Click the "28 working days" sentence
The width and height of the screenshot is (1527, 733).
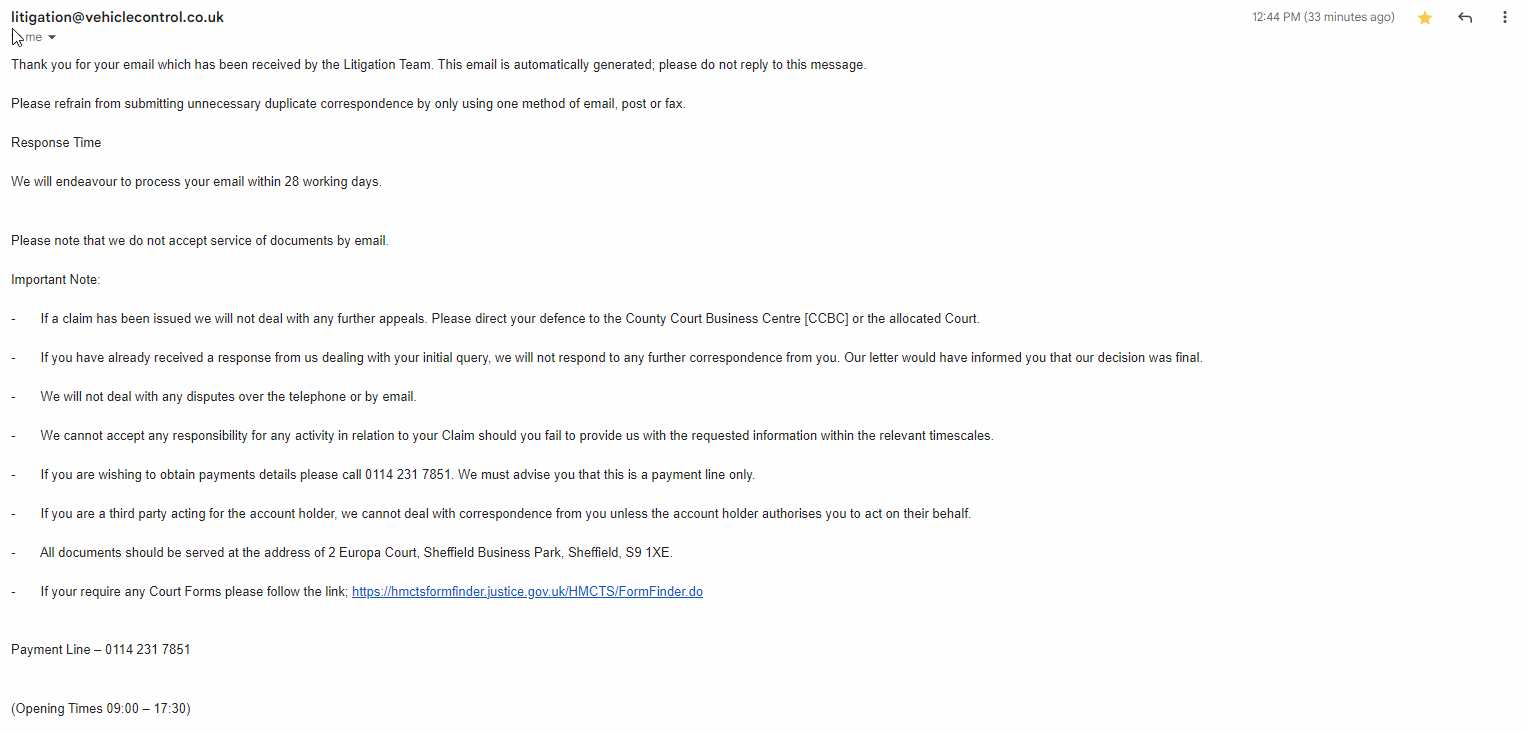(196, 182)
